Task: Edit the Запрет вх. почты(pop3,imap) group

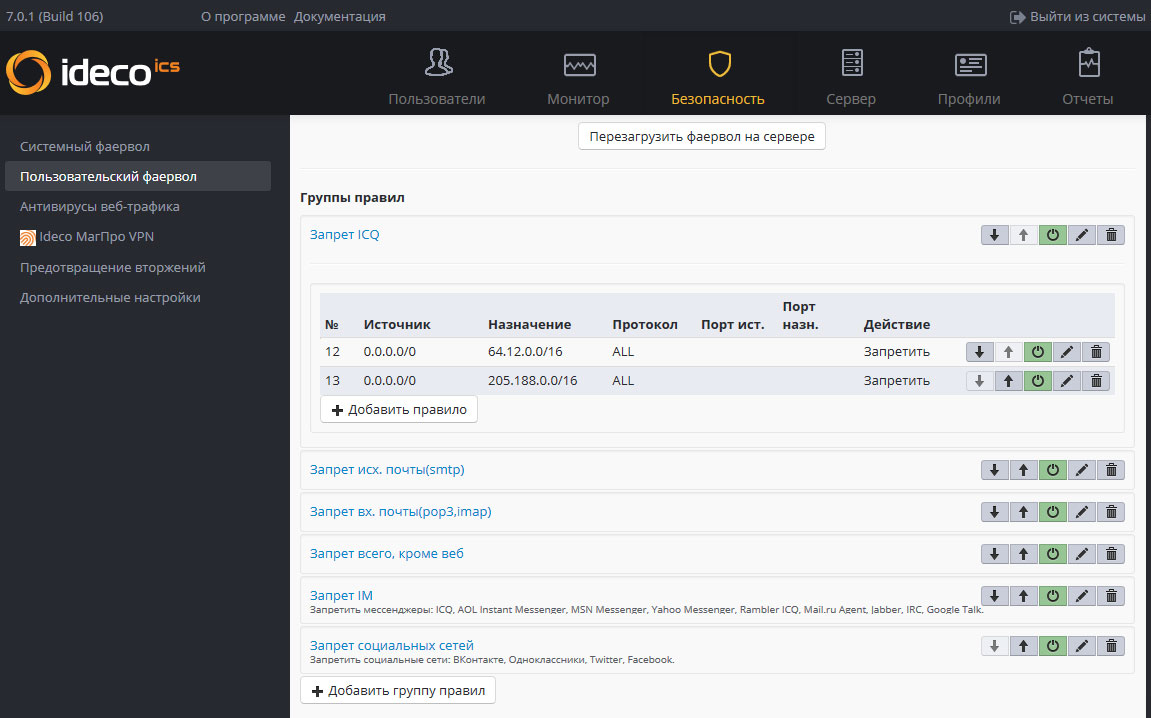Action: [1082, 512]
